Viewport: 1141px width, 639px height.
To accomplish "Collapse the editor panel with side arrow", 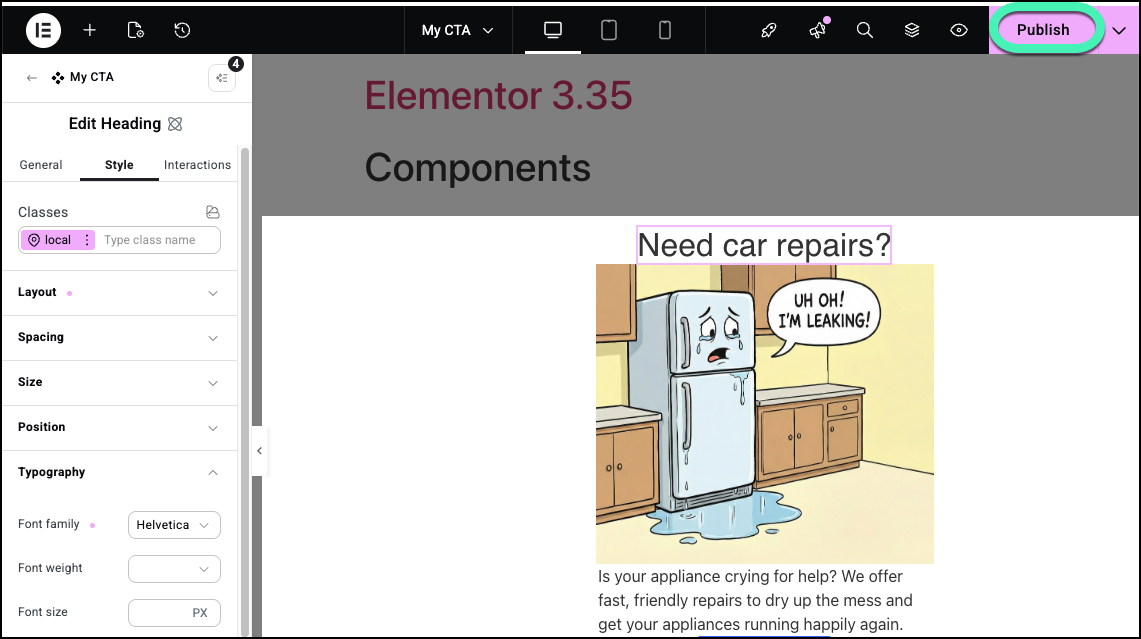I will [x=259, y=451].
